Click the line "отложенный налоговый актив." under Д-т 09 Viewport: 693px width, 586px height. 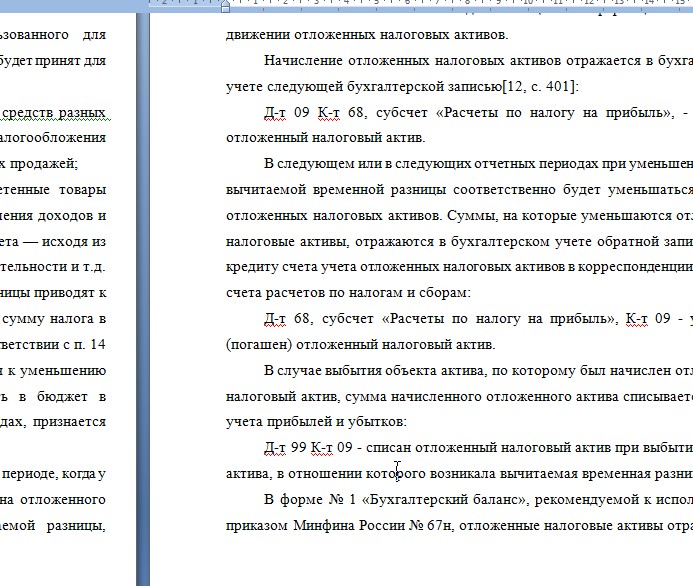(x=325, y=138)
